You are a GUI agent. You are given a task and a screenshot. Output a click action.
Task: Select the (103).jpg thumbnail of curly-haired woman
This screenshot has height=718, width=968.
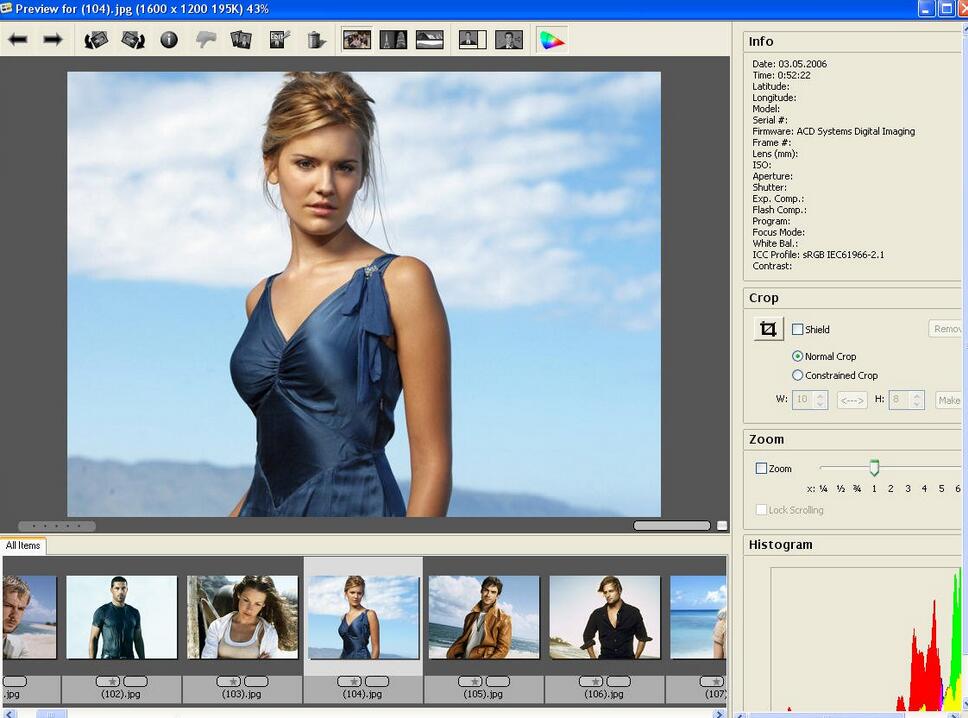click(x=243, y=617)
